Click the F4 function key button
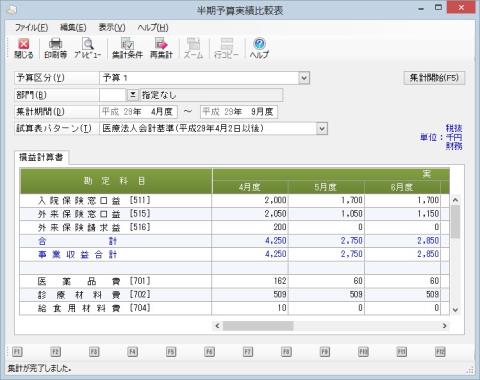Image resolution: width=480 pixels, height=380 pixels. [133, 352]
